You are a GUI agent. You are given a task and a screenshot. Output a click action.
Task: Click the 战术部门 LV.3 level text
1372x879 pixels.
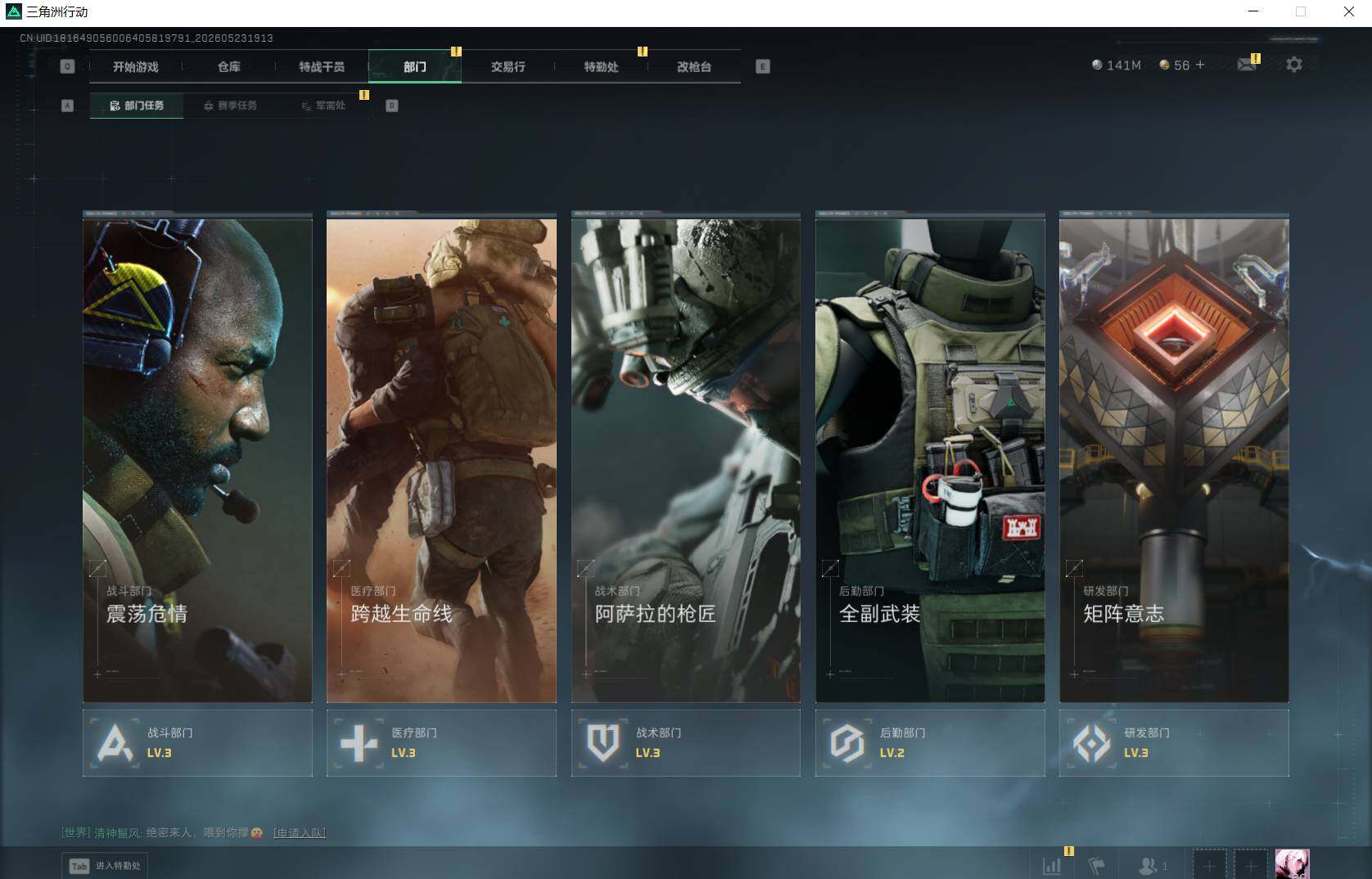click(648, 753)
